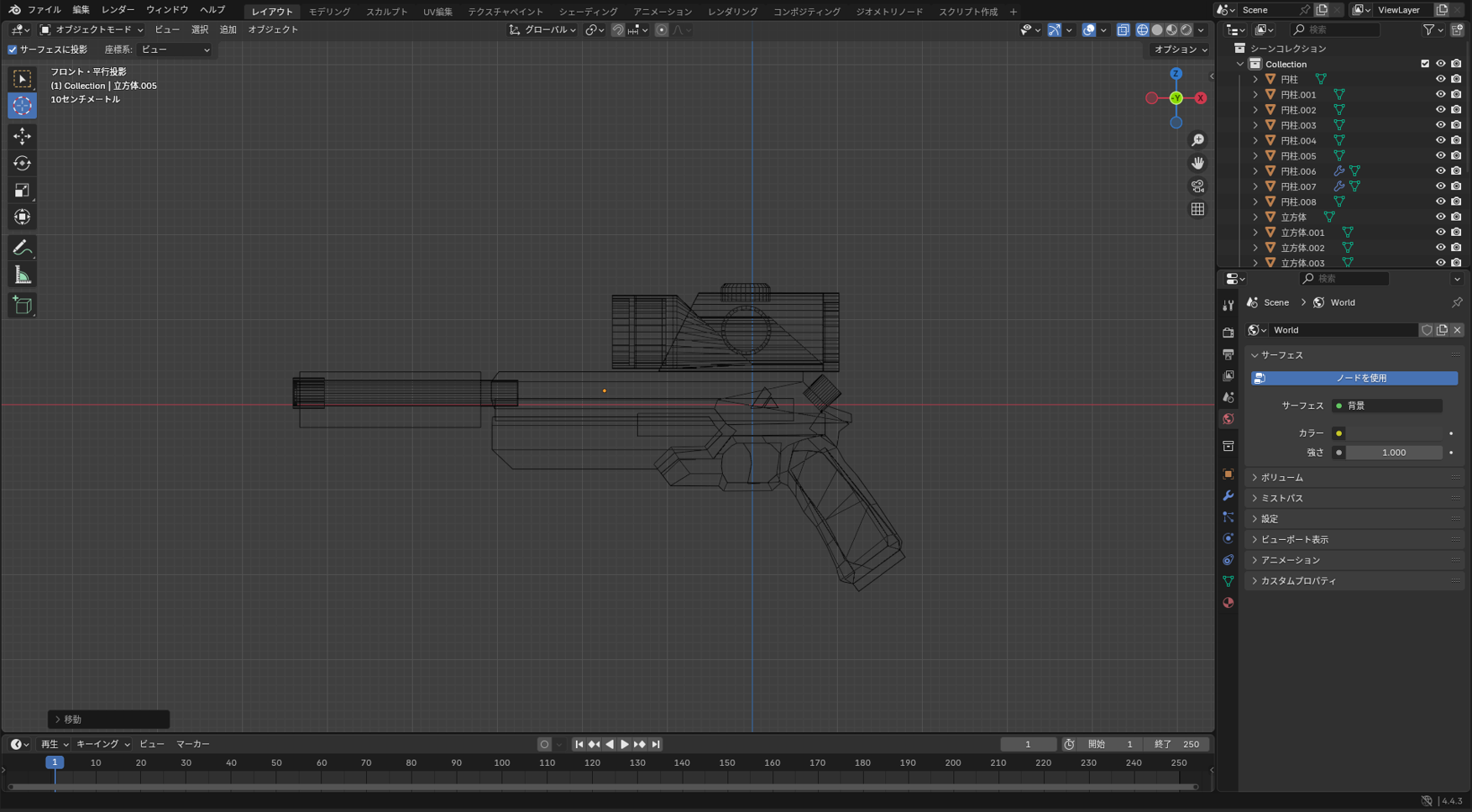Uncheck the サーフェスに投影 checkbox
The image size is (1472, 812).
[x=12, y=50]
